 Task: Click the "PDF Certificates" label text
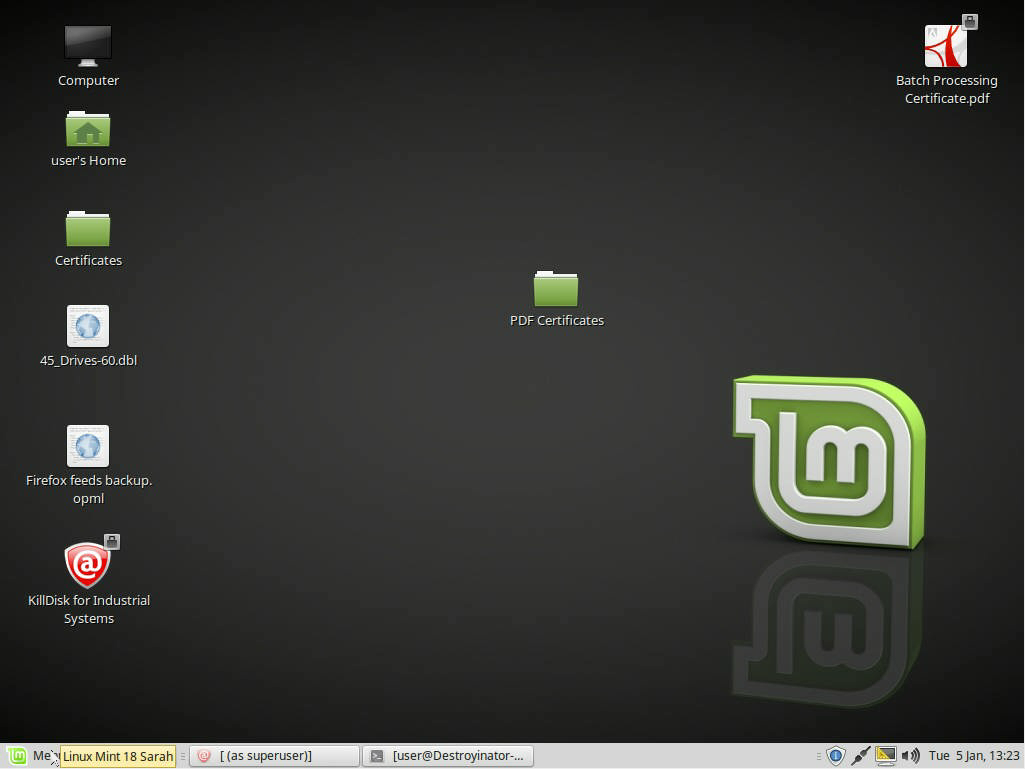point(557,320)
